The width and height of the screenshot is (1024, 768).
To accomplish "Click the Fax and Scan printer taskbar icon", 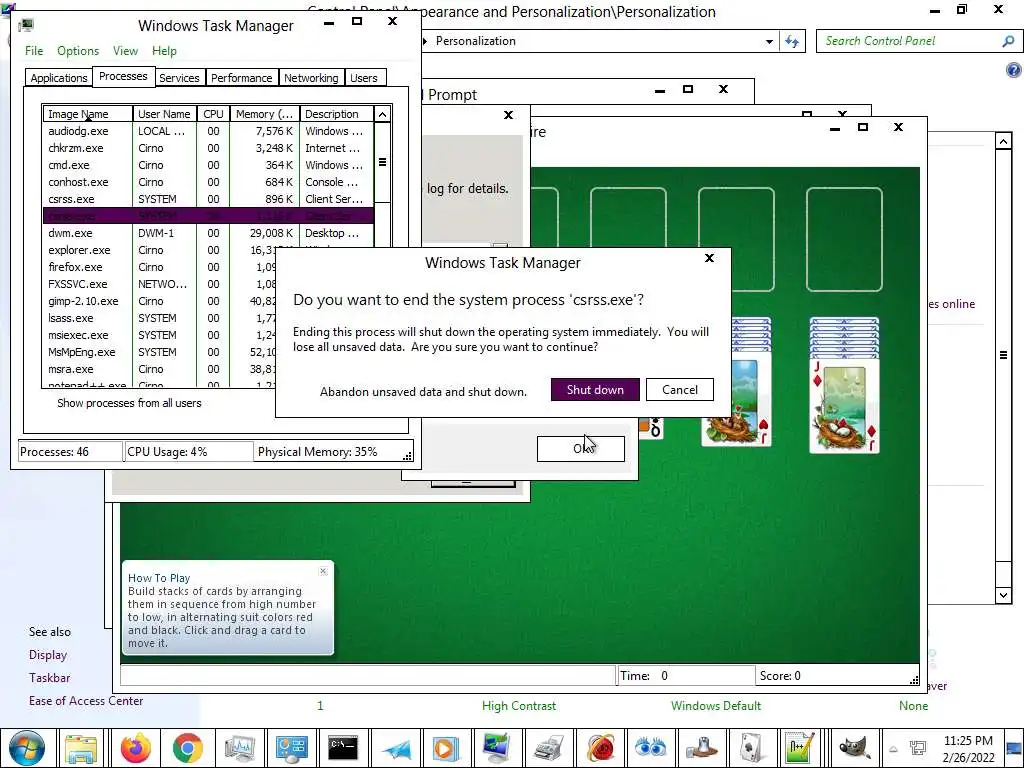I will [x=550, y=748].
